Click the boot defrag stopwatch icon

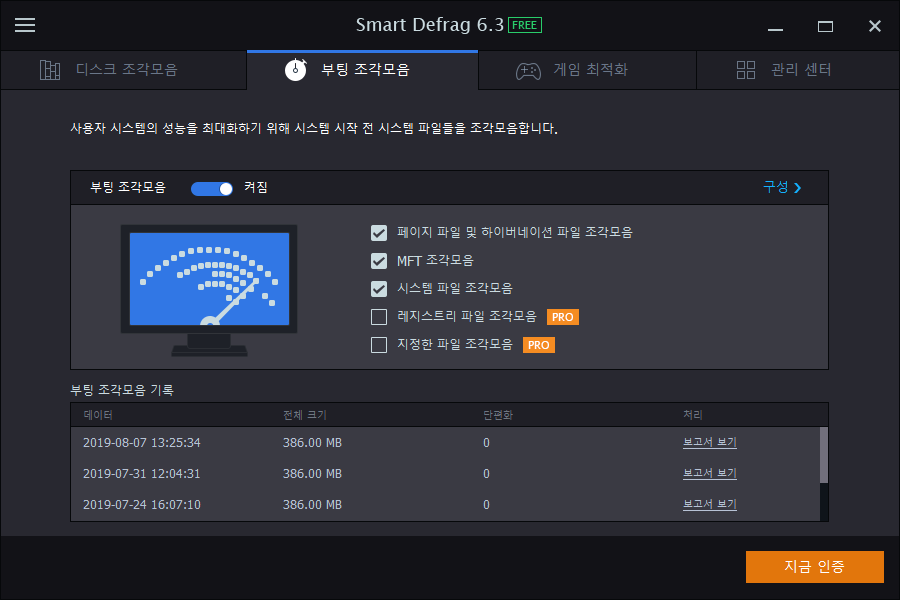[x=296, y=70]
